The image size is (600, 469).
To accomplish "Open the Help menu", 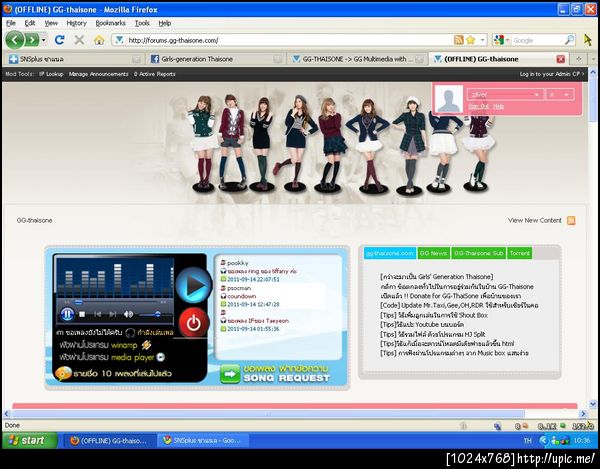I will [165, 23].
